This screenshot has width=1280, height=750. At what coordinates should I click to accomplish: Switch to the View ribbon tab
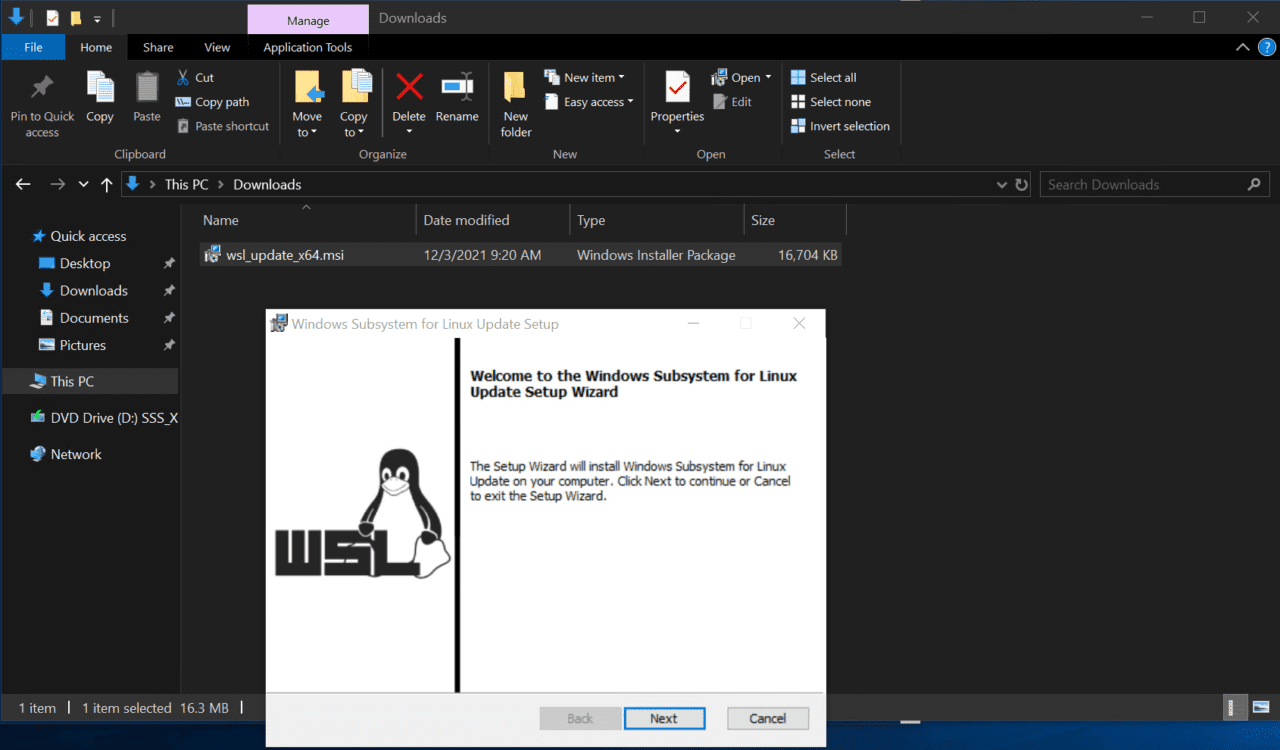[217, 47]
